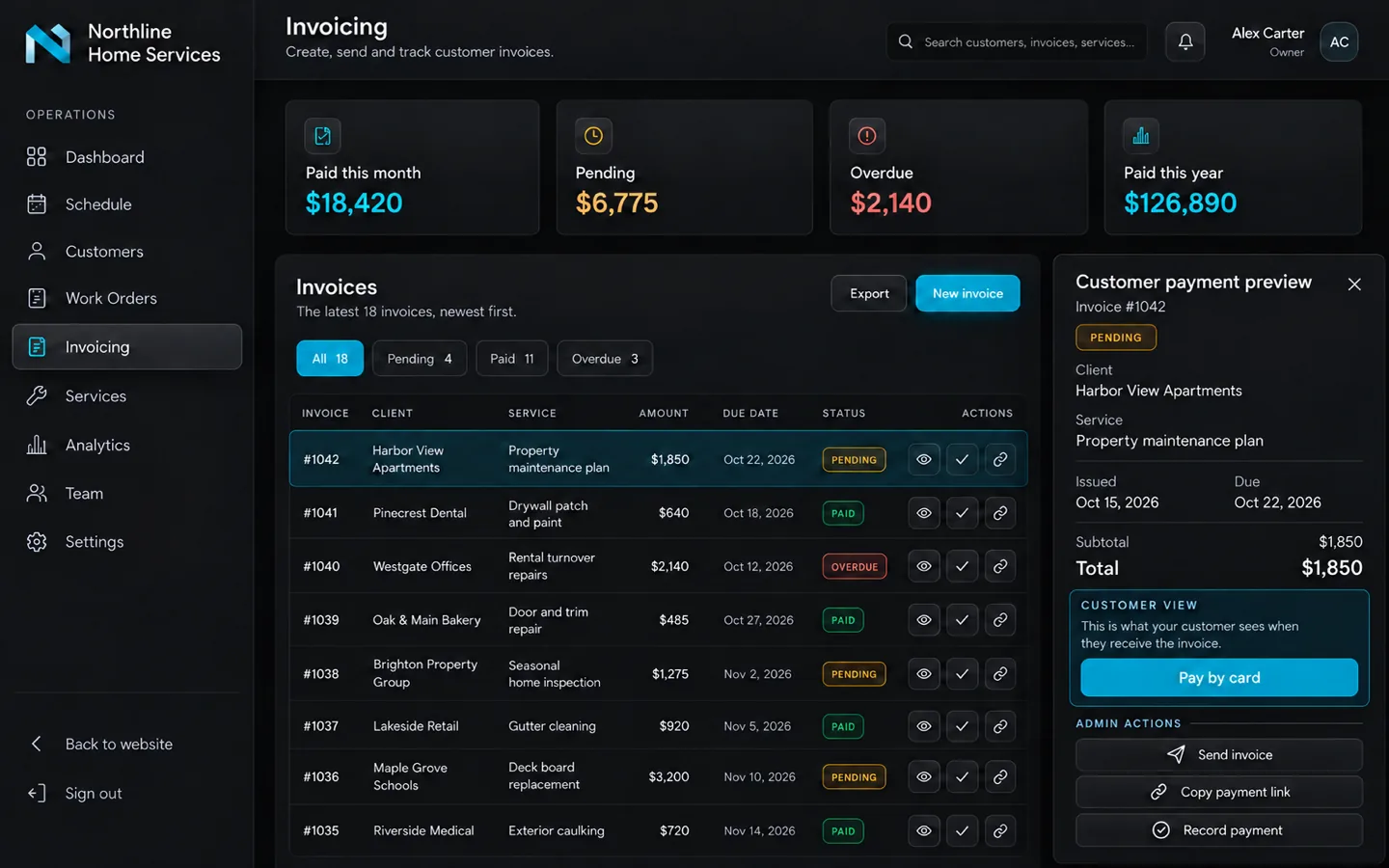The height and width of the screenshot is (868, 1389).
Task: Click the AC user avatar
Action: (x=1339, y=41)
